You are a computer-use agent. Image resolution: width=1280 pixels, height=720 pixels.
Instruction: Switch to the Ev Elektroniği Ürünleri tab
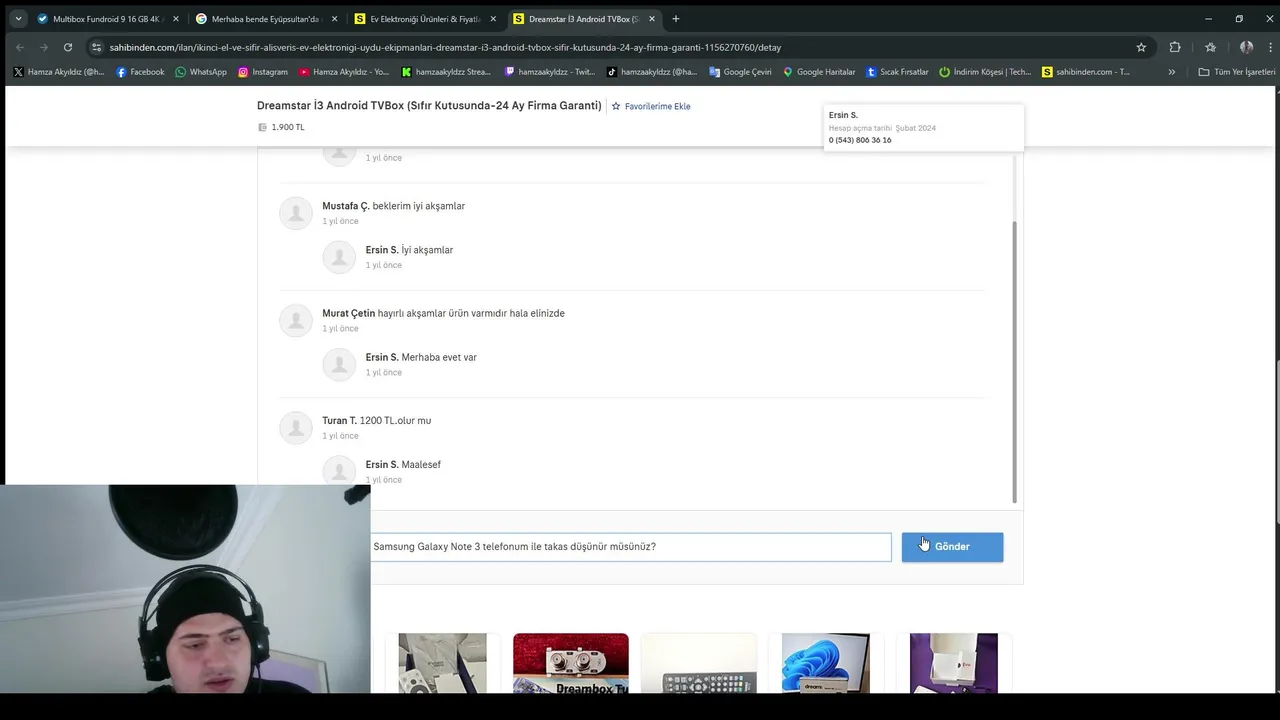coord(423,19)
